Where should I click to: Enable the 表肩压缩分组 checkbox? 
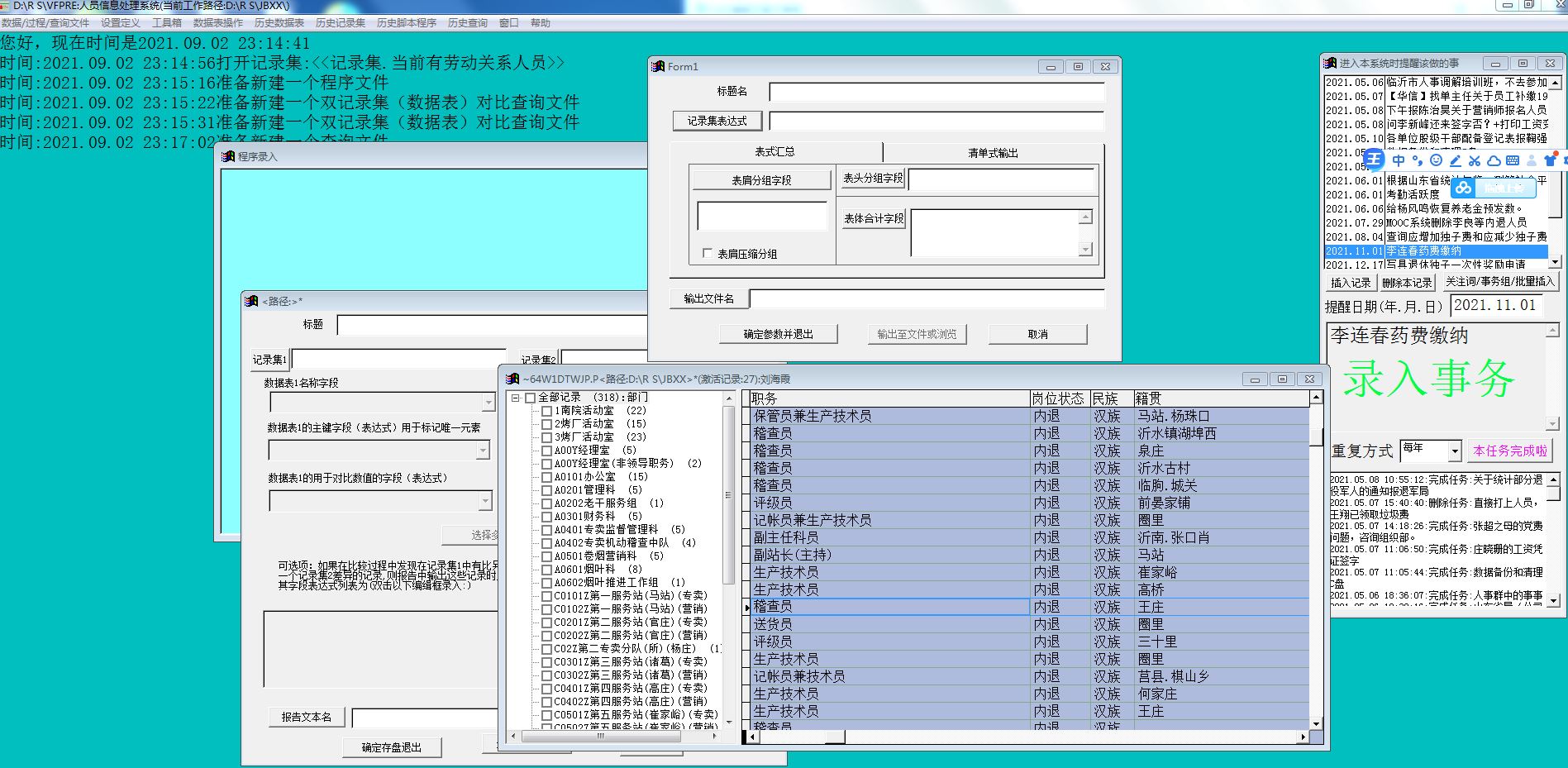pos(707,254)
